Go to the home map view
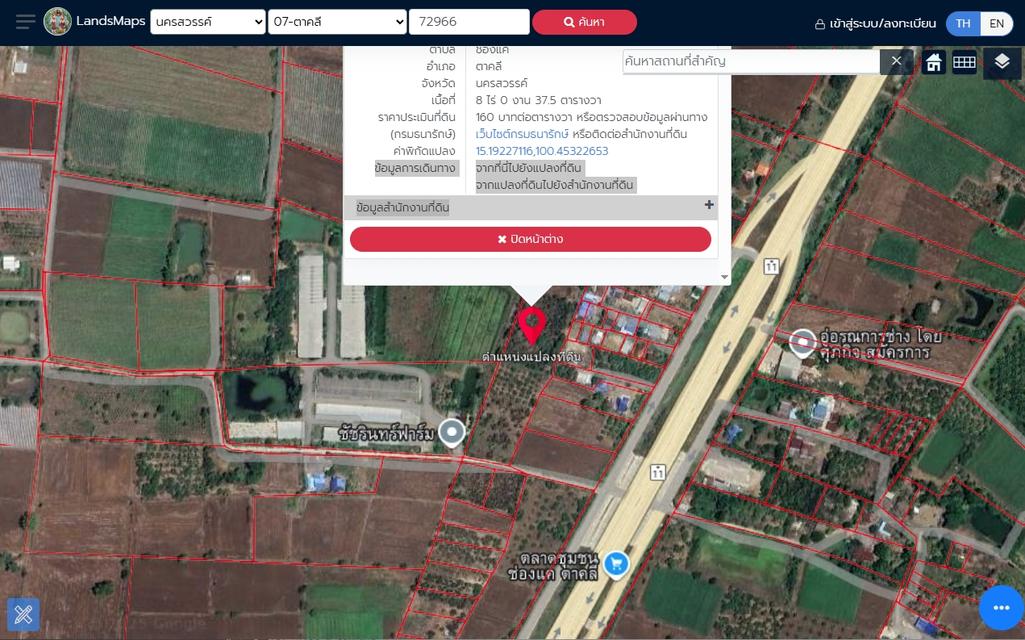 tap(933, 62)
